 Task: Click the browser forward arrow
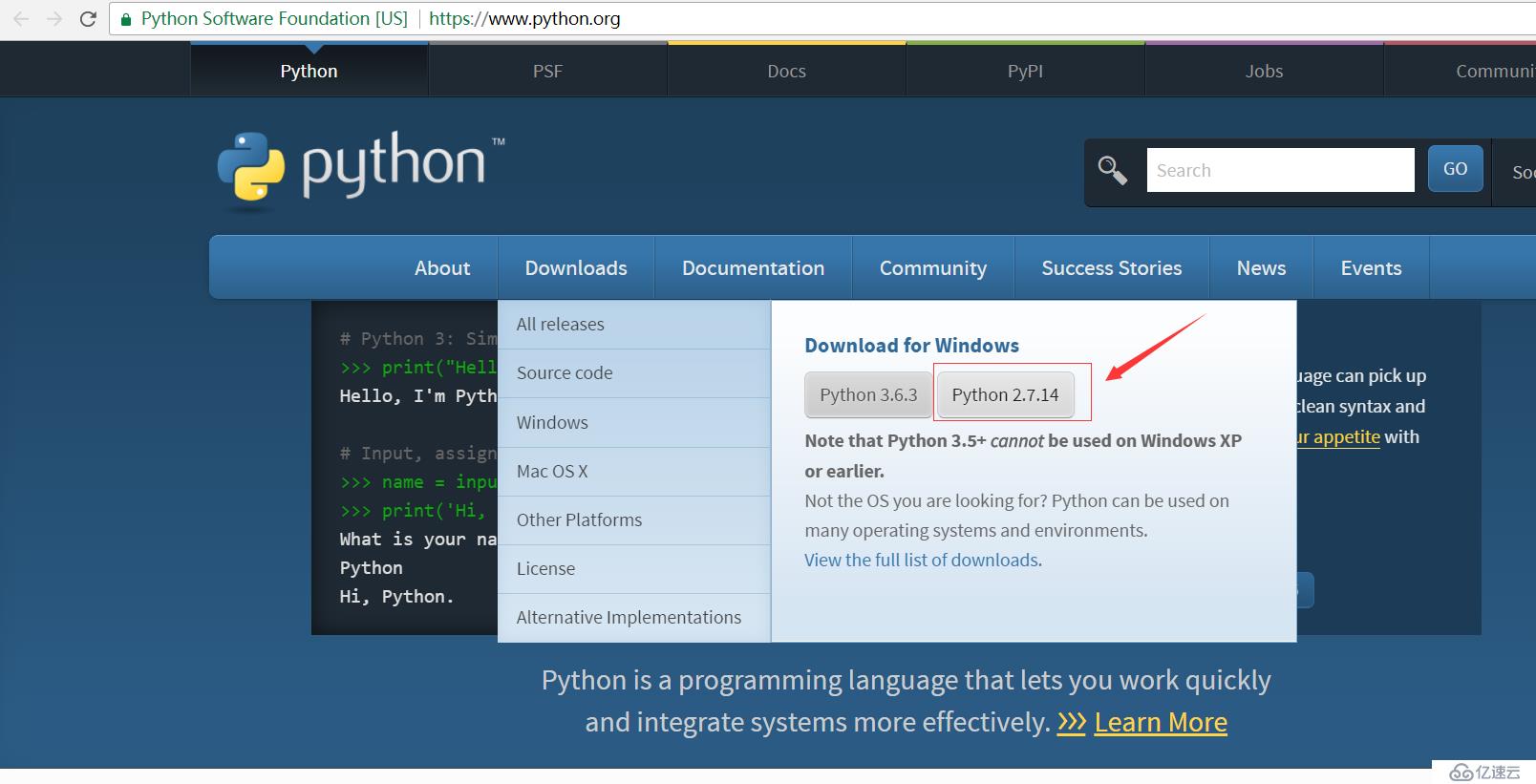click(x=54, y=18)
